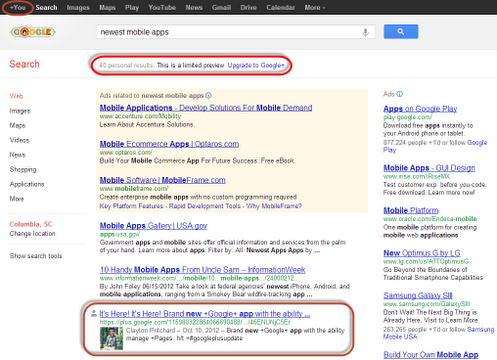Select Search in the top navigation bar

coord(46,7)
